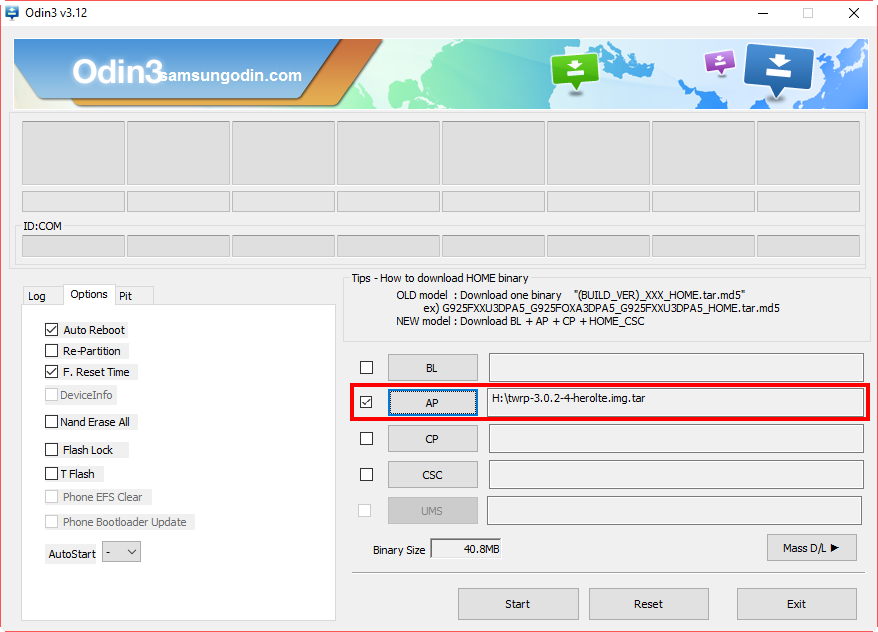
Task: Enable the Re-Partition option
Action: 52,351
